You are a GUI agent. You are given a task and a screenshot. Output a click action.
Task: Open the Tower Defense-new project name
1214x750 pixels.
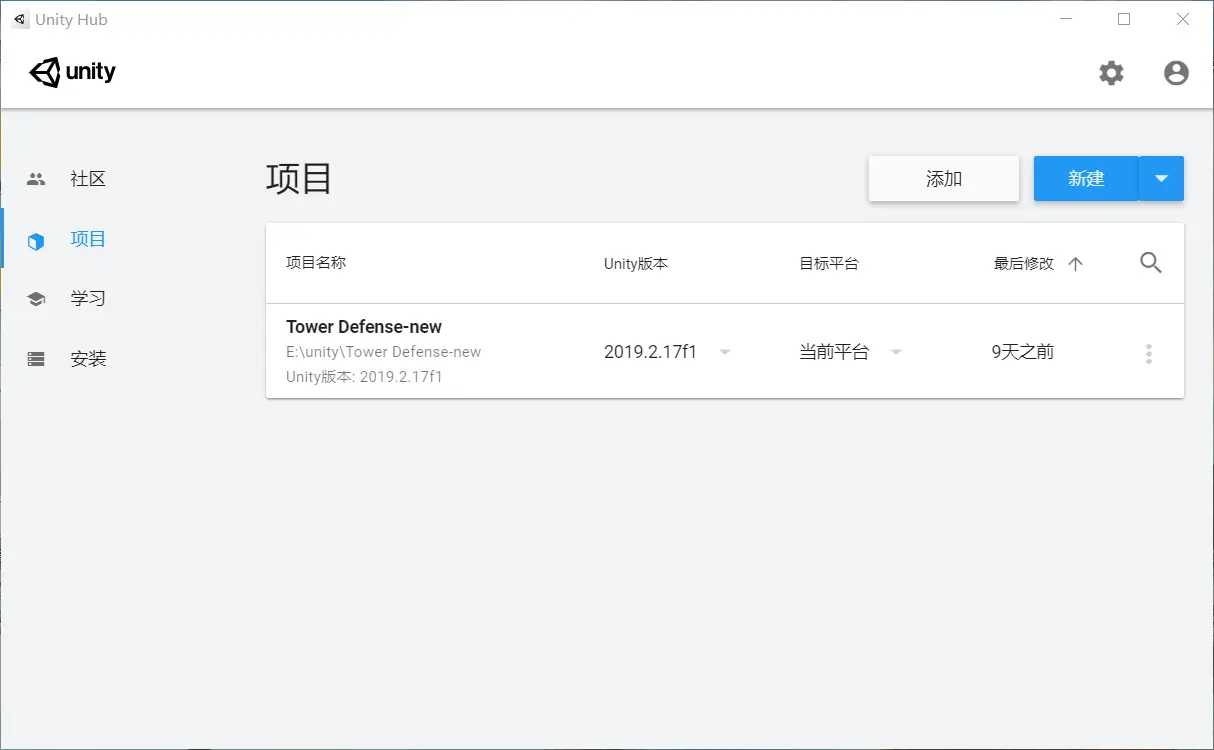[x=364, y=327]
